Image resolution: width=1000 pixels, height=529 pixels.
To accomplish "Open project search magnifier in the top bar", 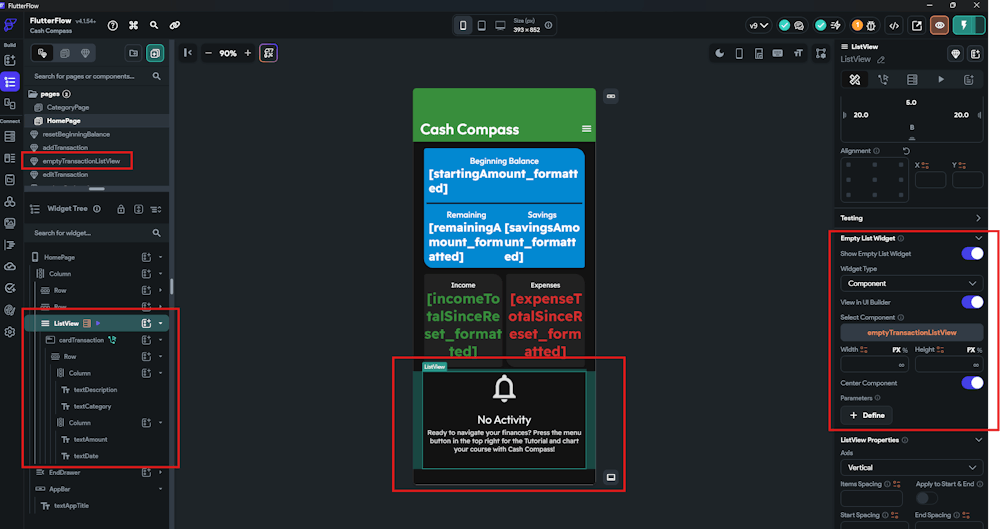I will 154,26.
